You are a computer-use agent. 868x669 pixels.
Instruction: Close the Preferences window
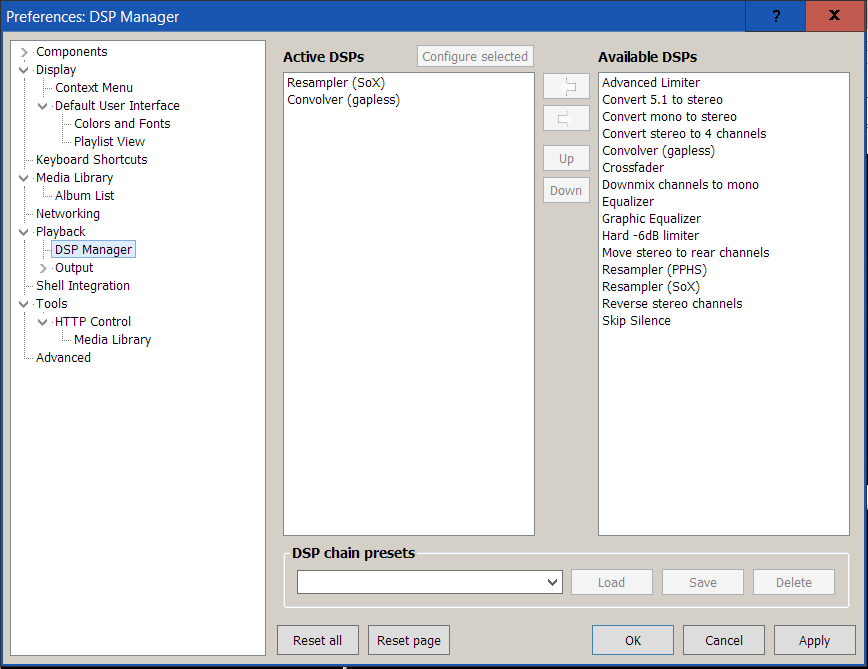click(834, 16)
